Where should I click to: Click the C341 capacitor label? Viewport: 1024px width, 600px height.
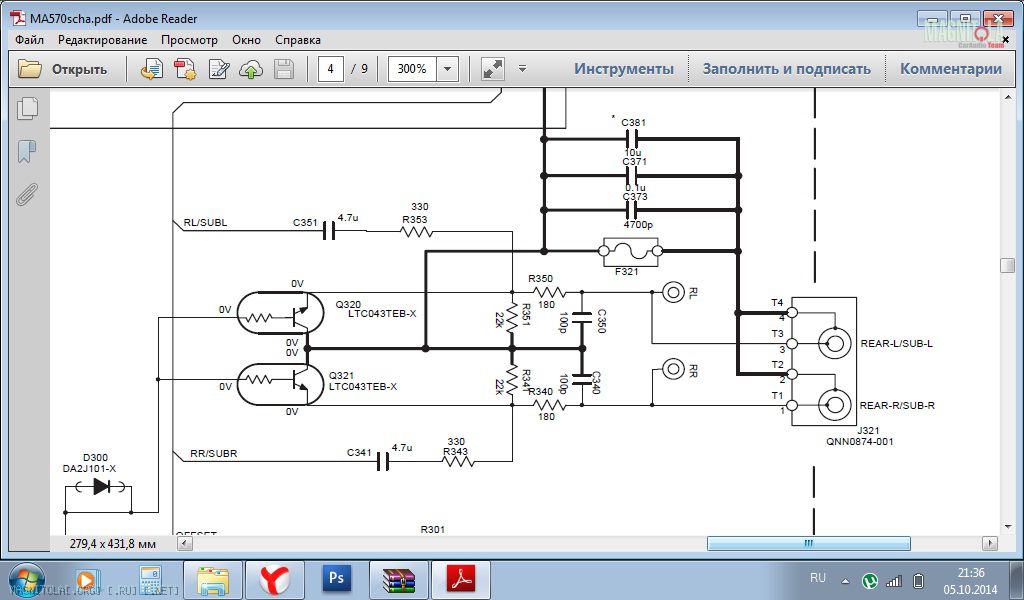[359, 452]
